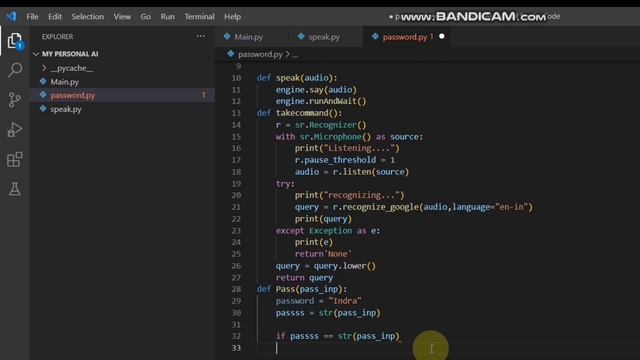Image resolution: width=640 pixels, height=360 pixels.
Task: Click Python file icon in breadcrumb
Action: pyautogui.click(x=231, y=54)
